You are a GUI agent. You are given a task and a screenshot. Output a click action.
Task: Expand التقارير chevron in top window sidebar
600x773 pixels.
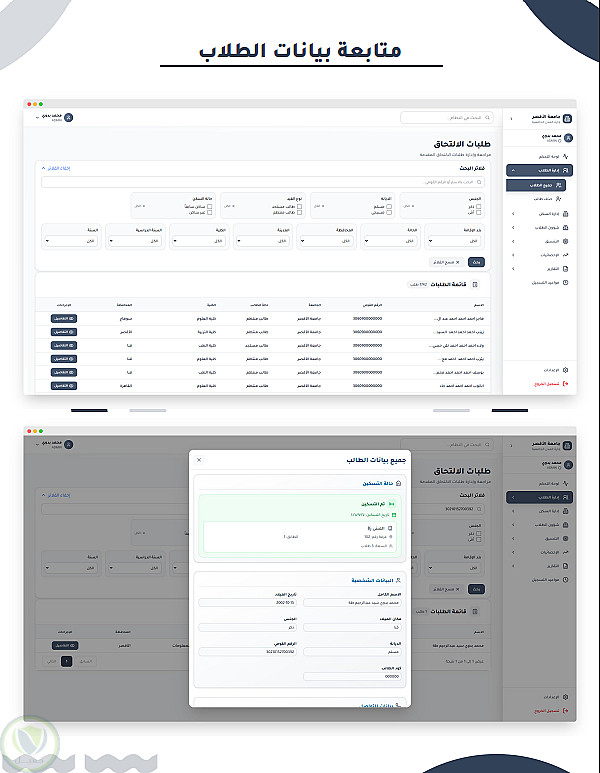pos(513,269)
